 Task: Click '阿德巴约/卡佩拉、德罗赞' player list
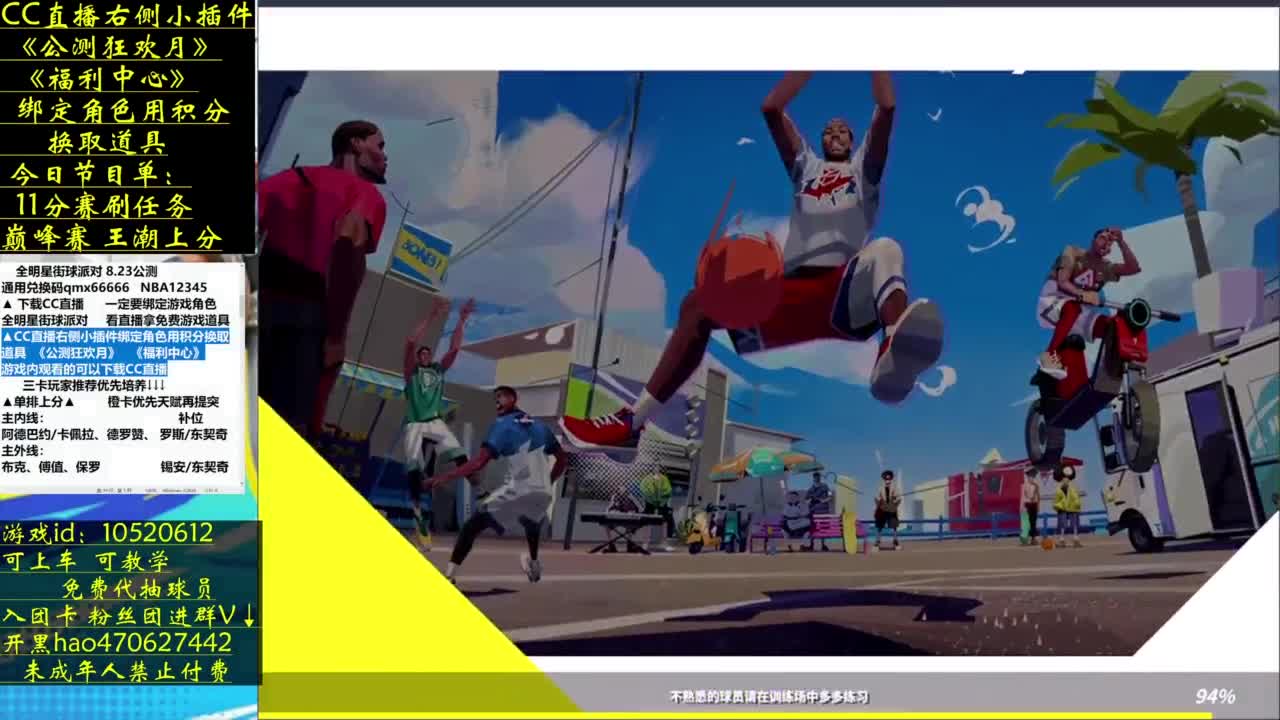[x=73, y=434]
